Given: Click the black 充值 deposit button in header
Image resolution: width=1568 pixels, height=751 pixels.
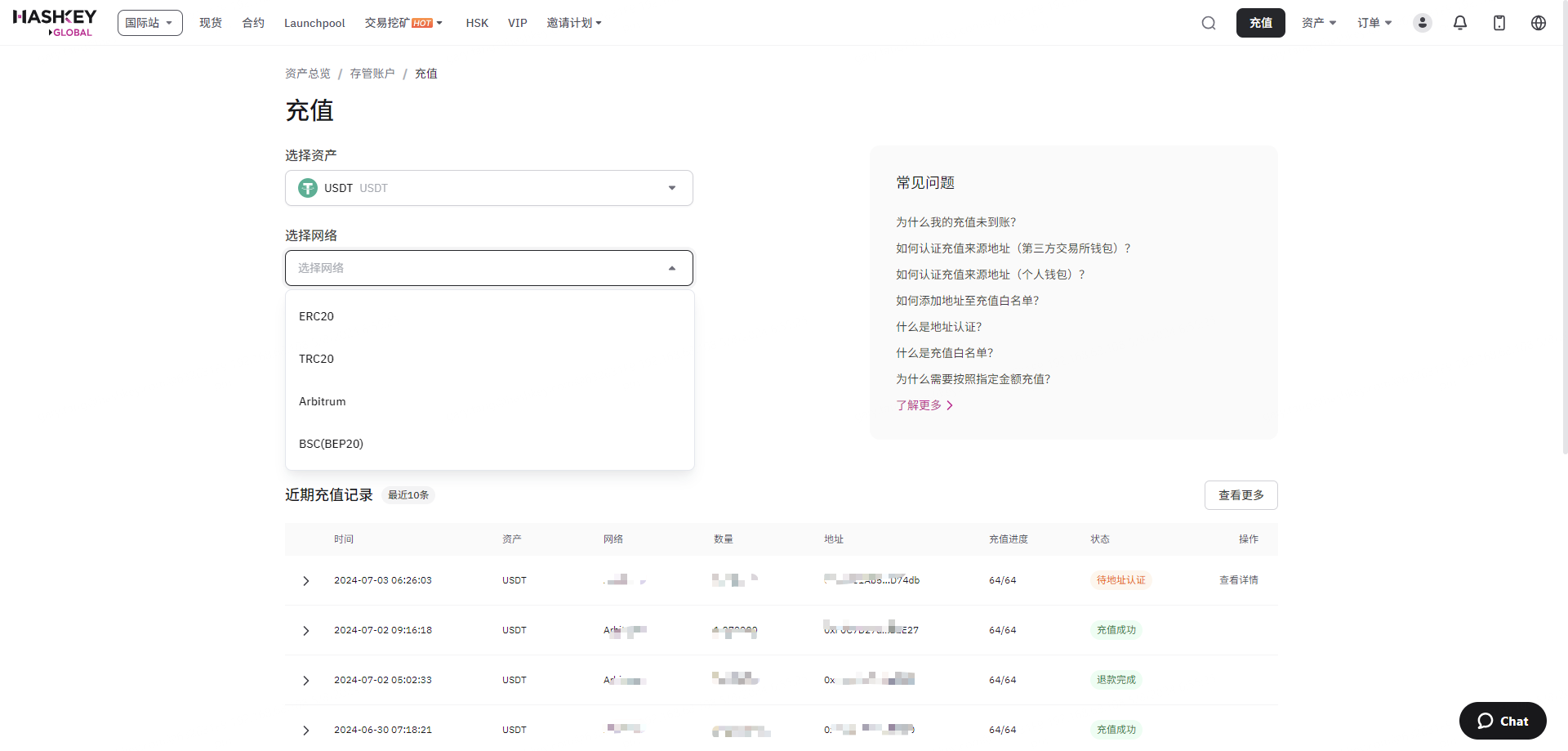Looking at the screenshot, I should point(1261,23).
